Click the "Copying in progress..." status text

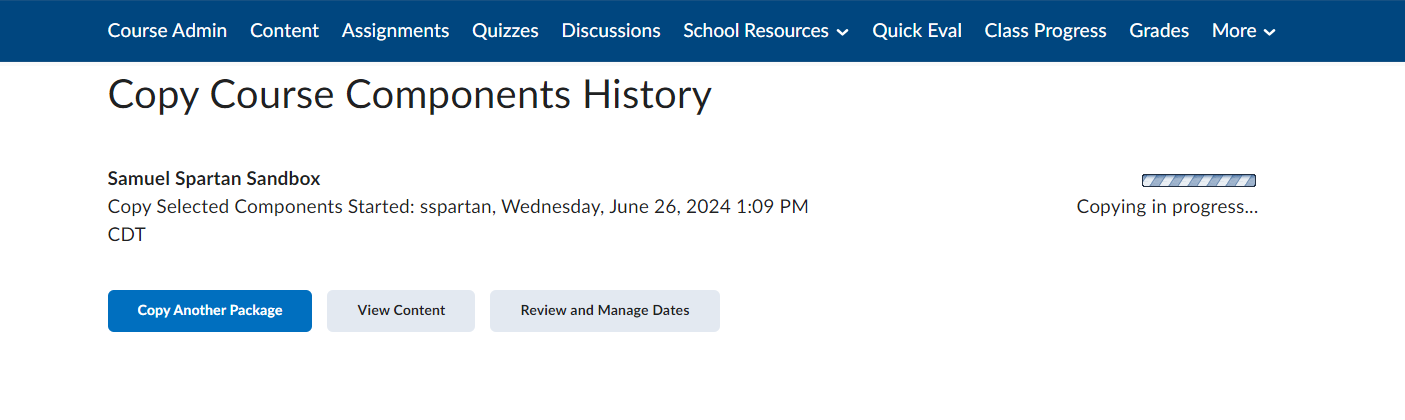click(x=1167, y=207)
